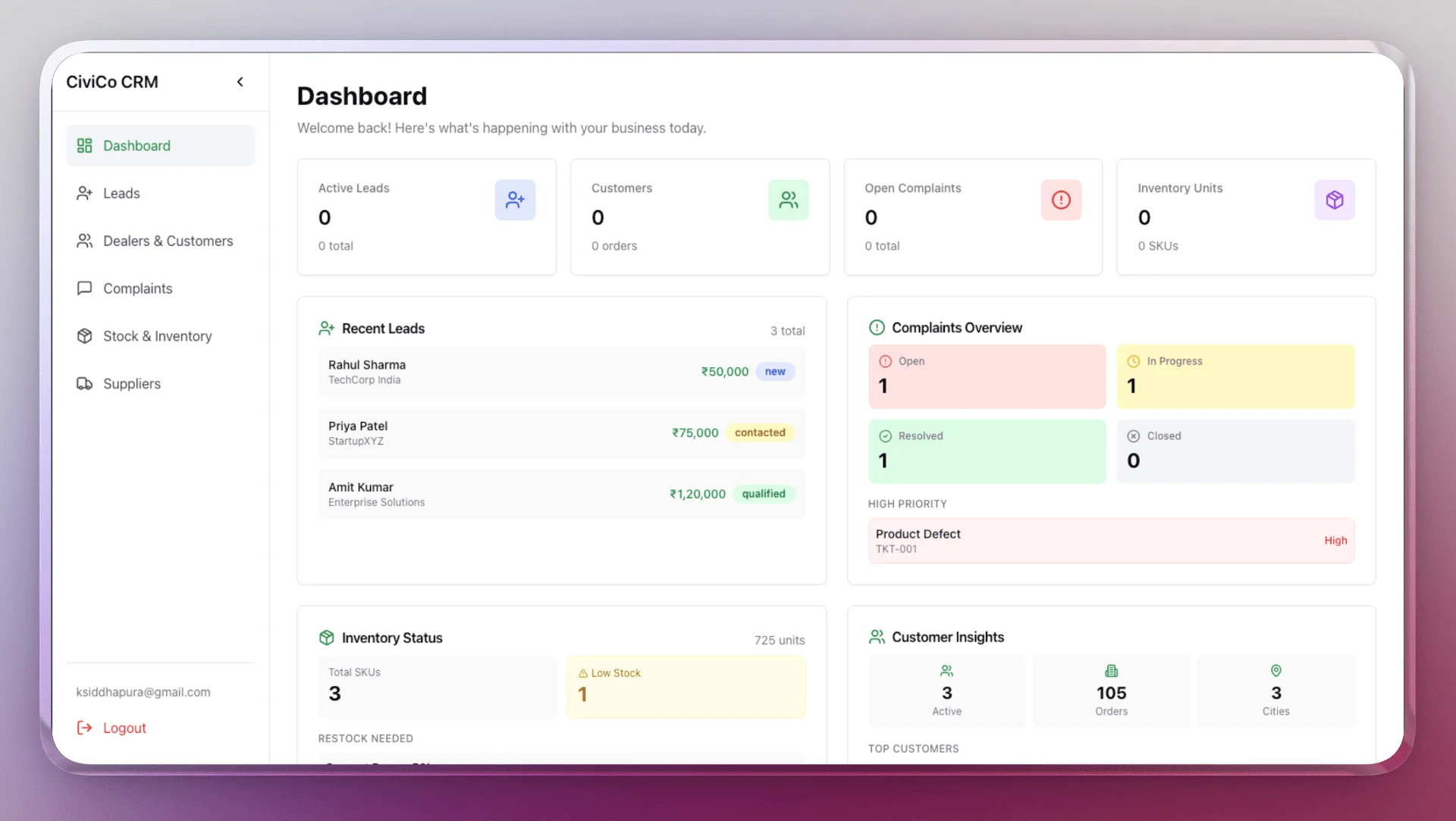Open the Product Defect TKT-001 ticket

pos(1110,541)
